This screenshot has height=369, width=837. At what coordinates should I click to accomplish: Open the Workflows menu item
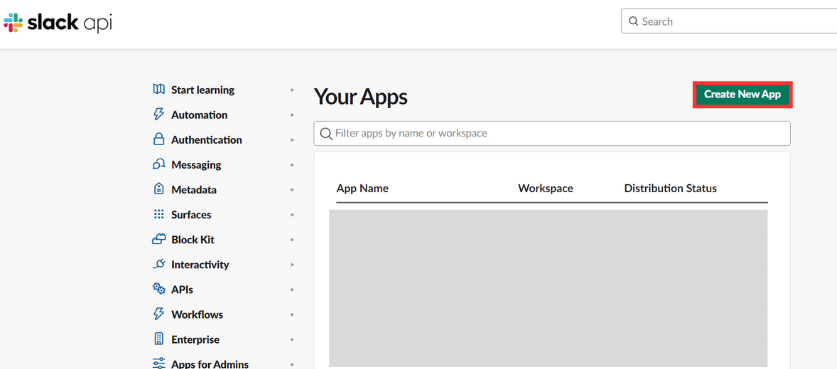click(x=197, y=315)
